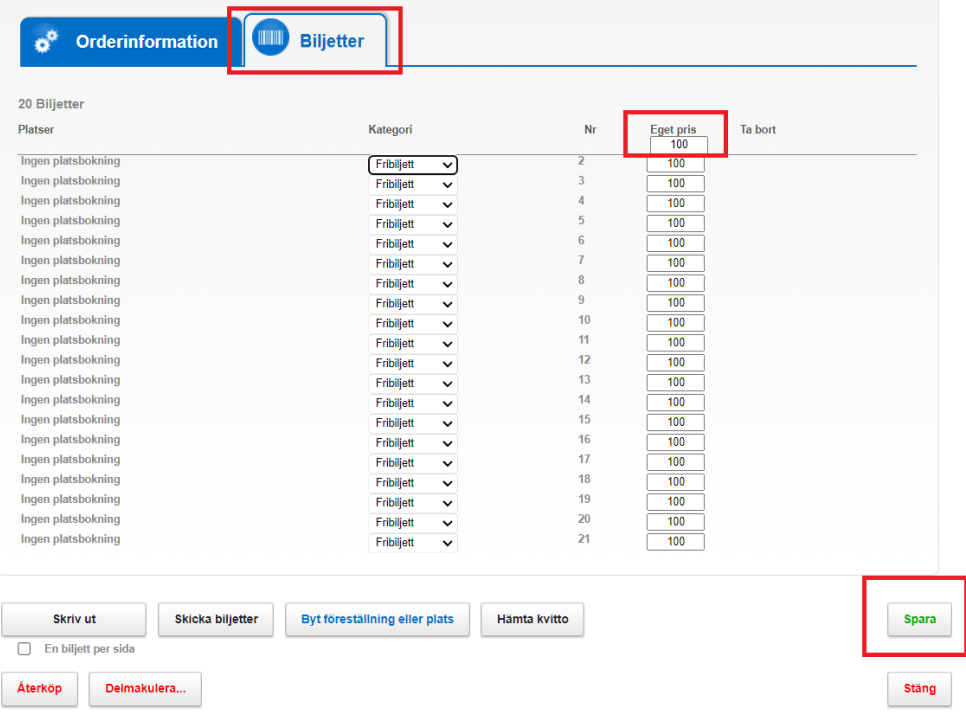Click Eget pris field for ticket Nr 20
The width and height of the screenshot is (966, 718).
point(676,521)
